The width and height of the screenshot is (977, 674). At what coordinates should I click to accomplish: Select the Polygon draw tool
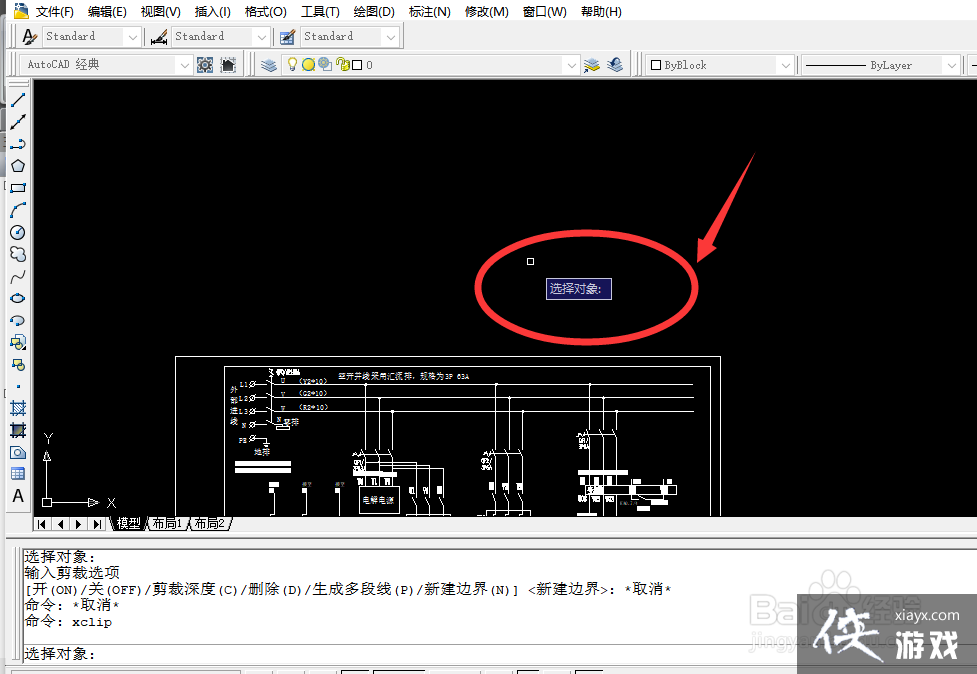click(18, 165)
